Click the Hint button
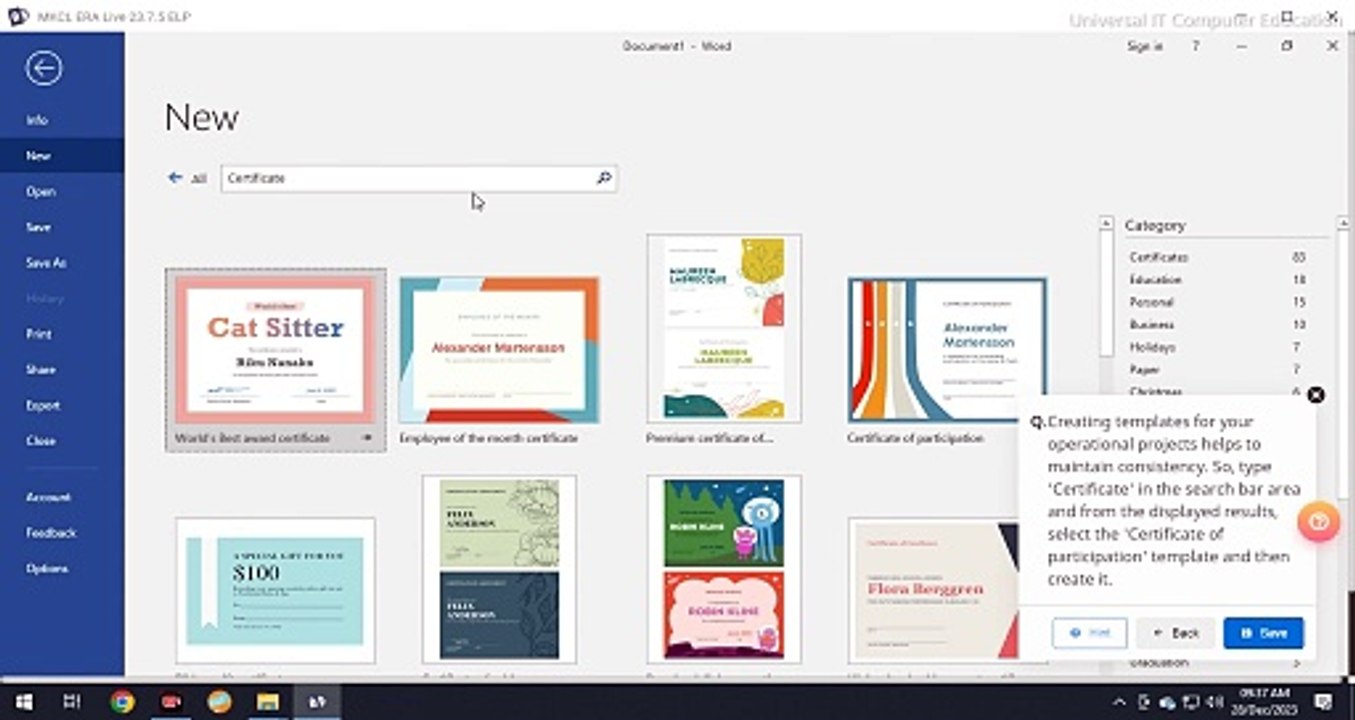 [1089, 633]
